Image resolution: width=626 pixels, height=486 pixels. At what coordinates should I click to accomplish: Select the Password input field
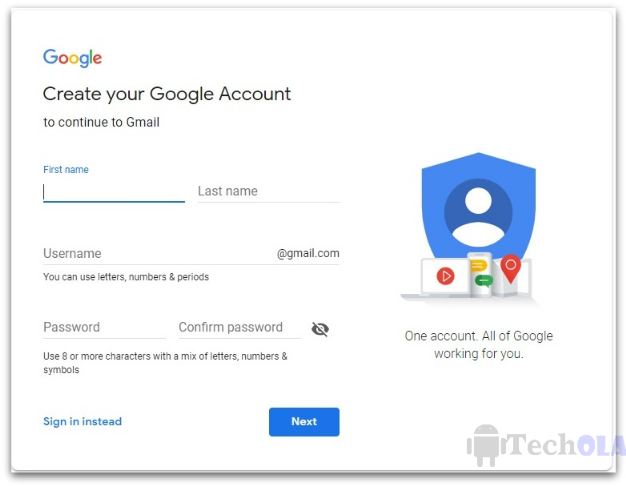104,327
